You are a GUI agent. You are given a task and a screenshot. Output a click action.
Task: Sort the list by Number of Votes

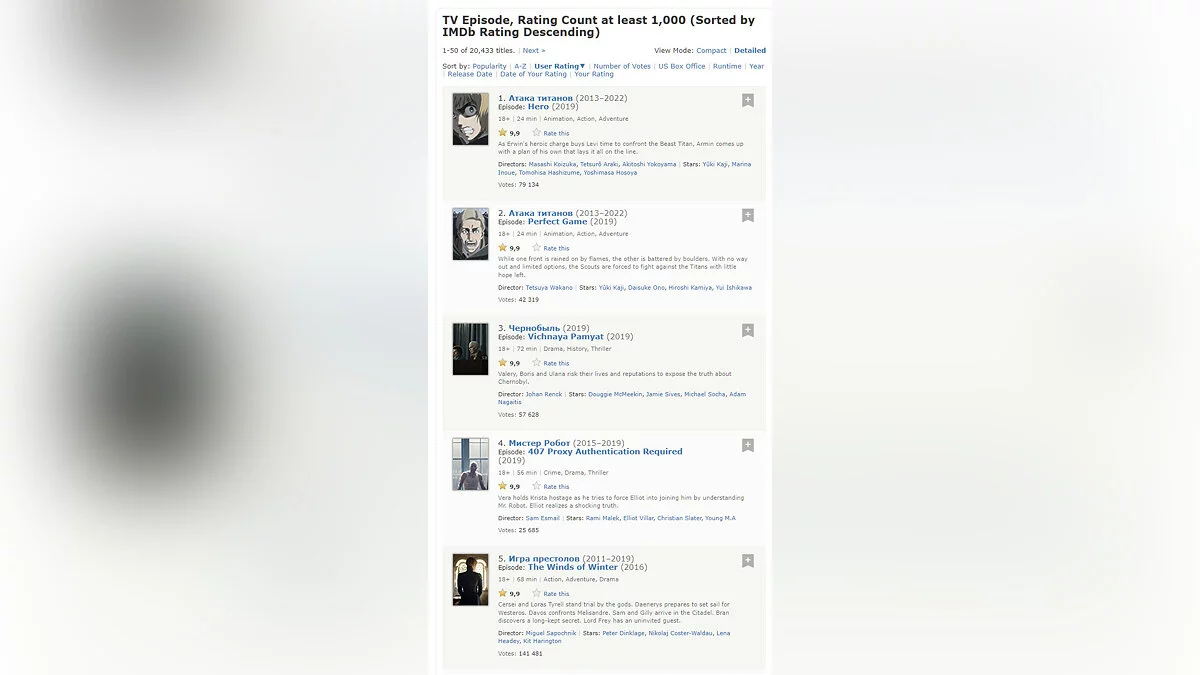tap(622, 66)
